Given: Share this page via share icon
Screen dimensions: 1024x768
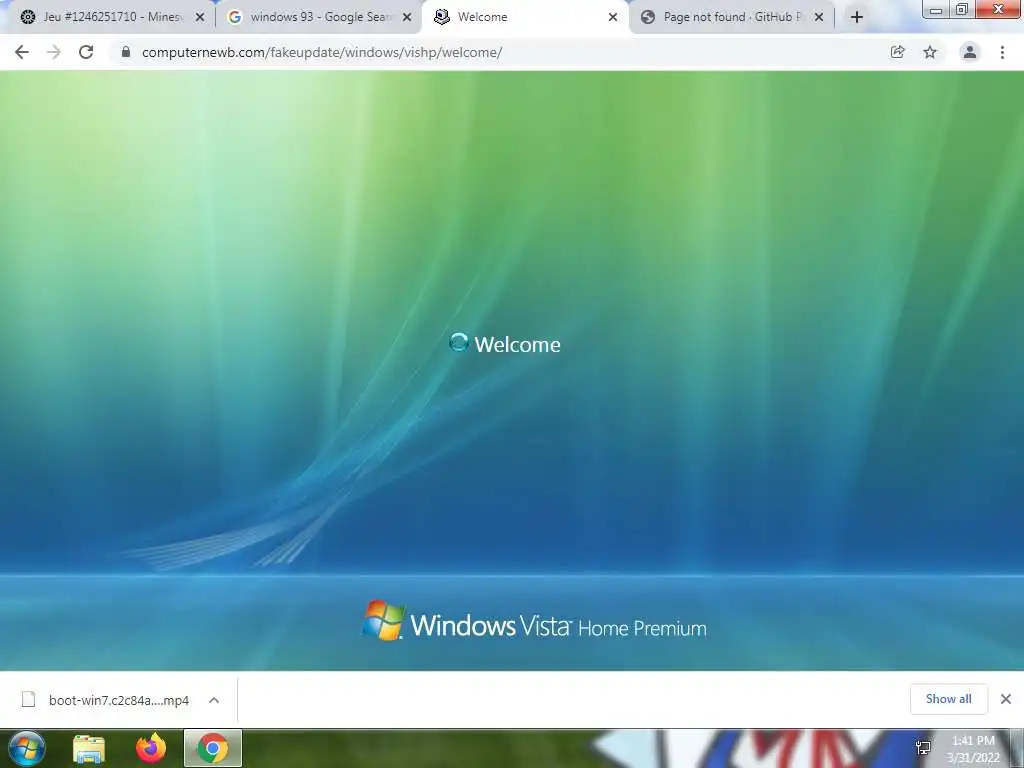Looking at the screenshot, I should tap(898, 52).
